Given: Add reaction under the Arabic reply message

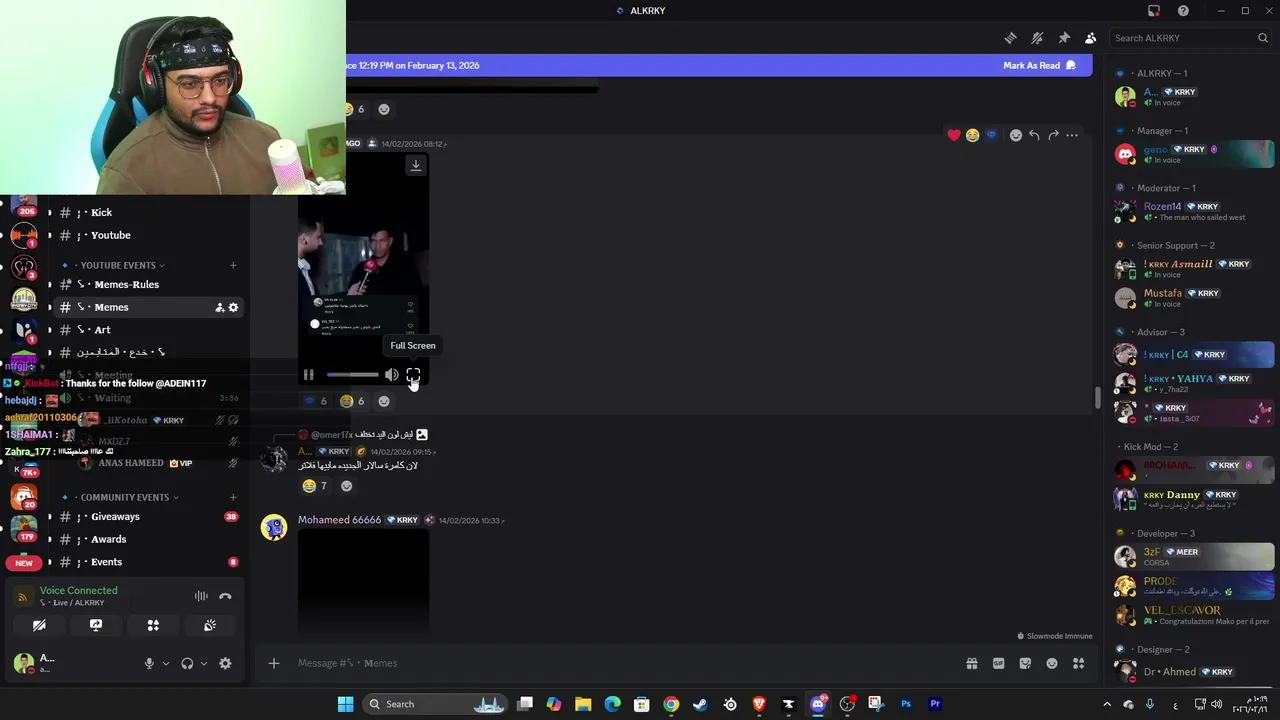Looking at the screenshot, I should coord(346,486).
